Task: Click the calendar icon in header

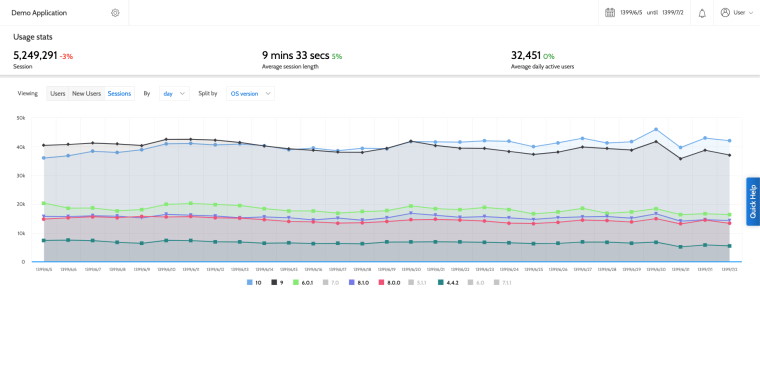Action: click(610, 13)
